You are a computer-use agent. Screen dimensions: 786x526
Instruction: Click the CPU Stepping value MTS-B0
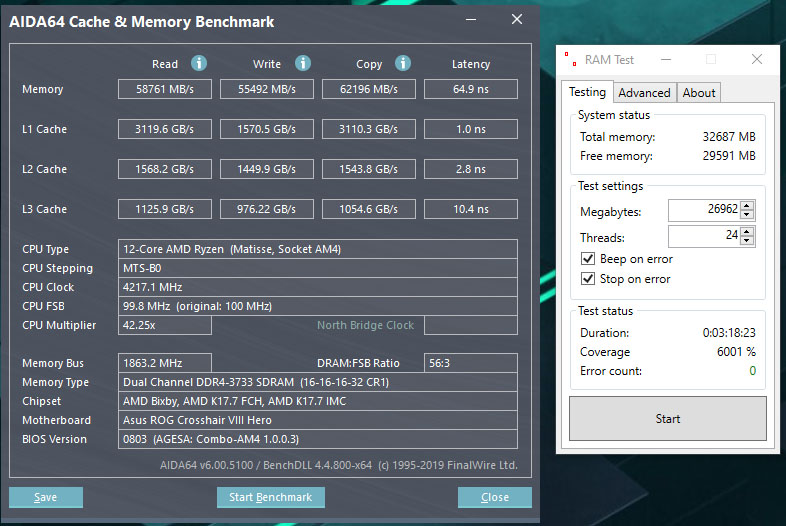[318, 268]
